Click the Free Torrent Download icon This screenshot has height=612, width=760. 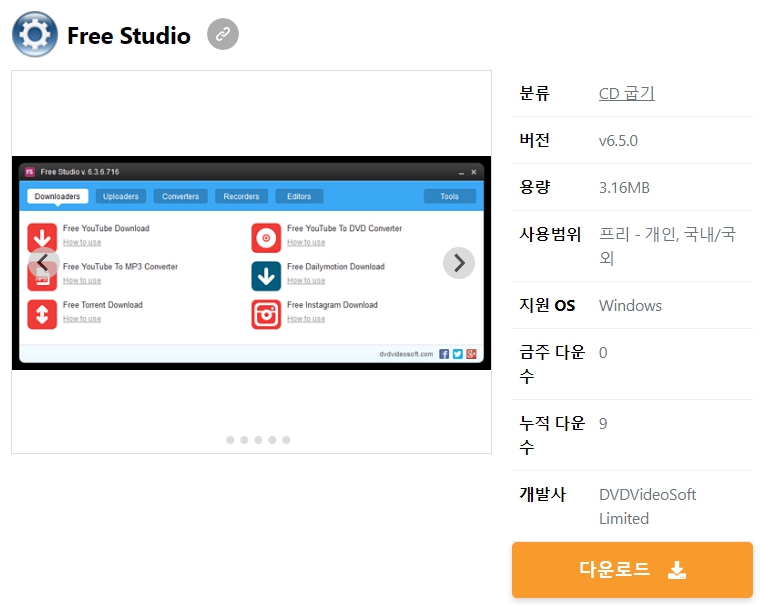click(x=42, y=314)
